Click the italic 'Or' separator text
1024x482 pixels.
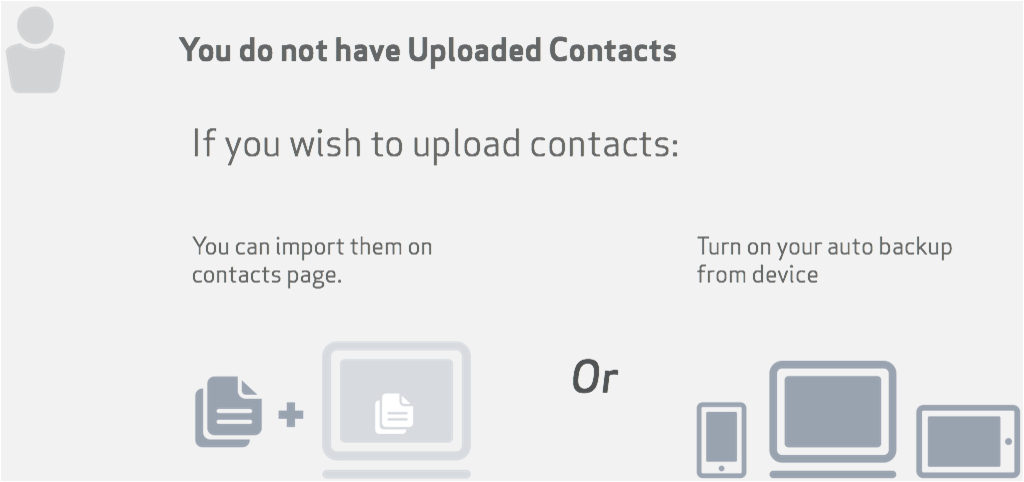594,378
